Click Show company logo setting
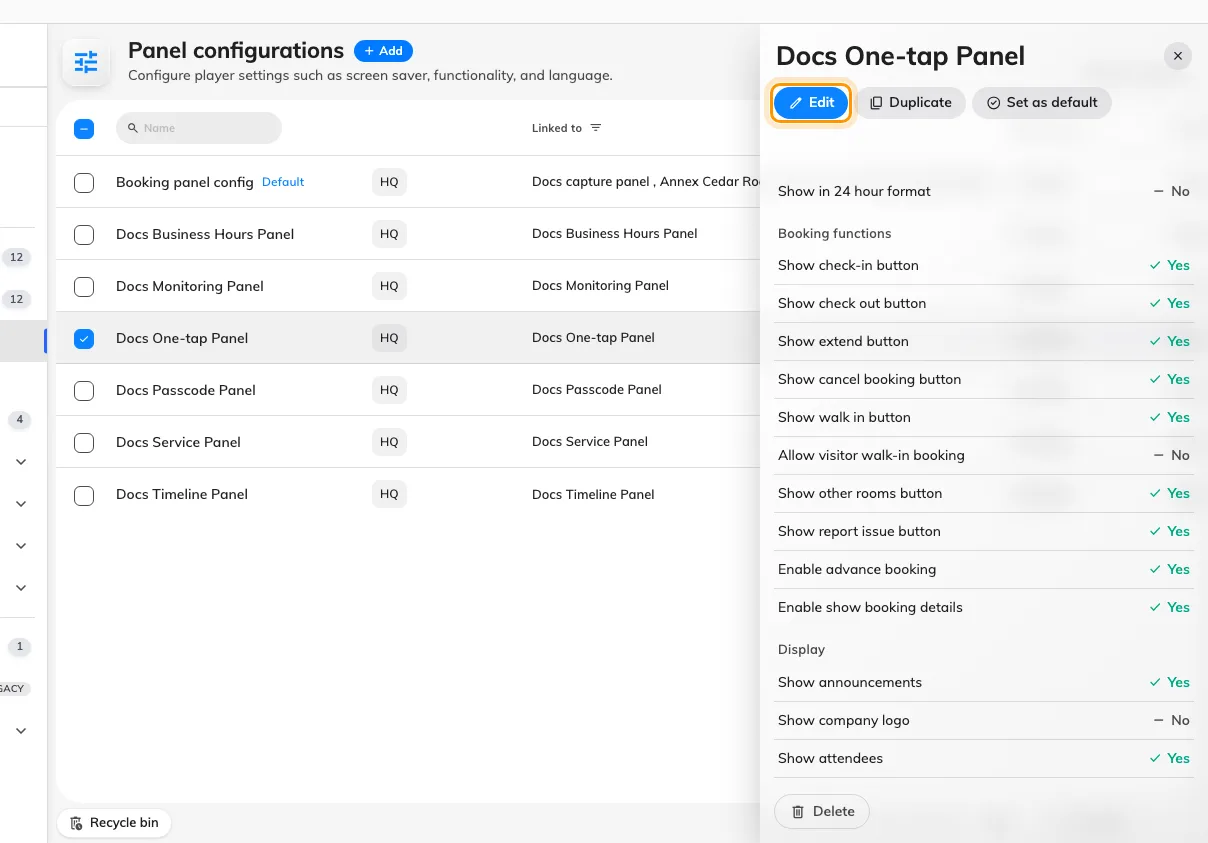This screenshot has width=1208, height=843. (x=984, y=720)
